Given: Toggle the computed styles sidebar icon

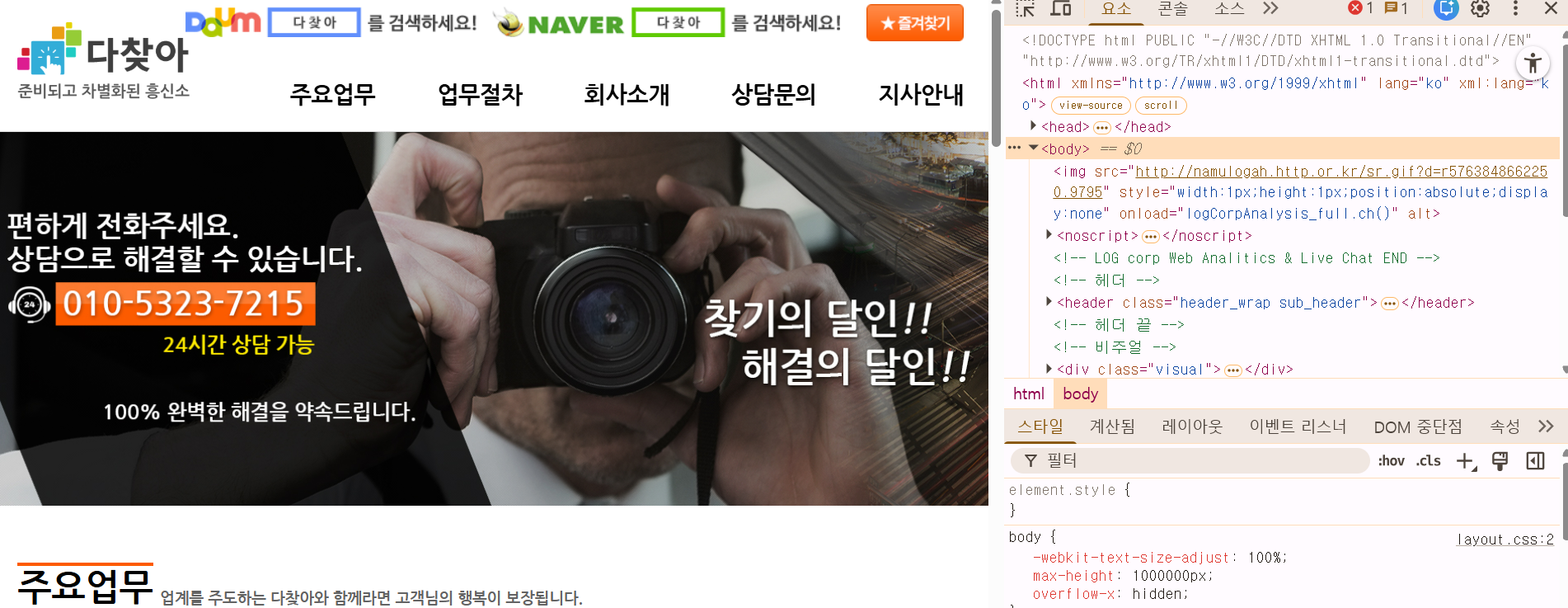Looking at the screenshot, I should click(1535, 461).
